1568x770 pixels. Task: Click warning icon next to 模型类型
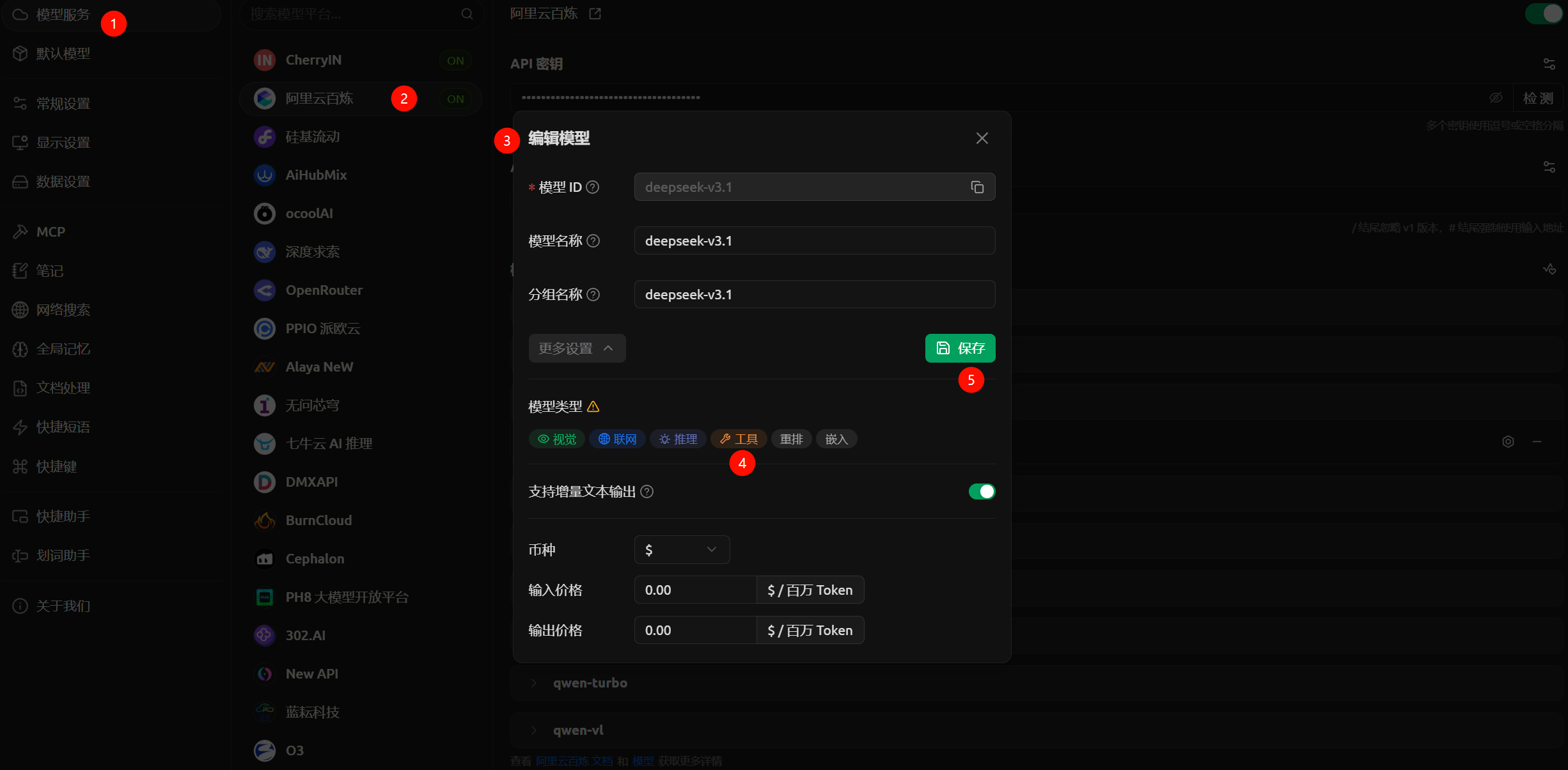coord(593,406)
